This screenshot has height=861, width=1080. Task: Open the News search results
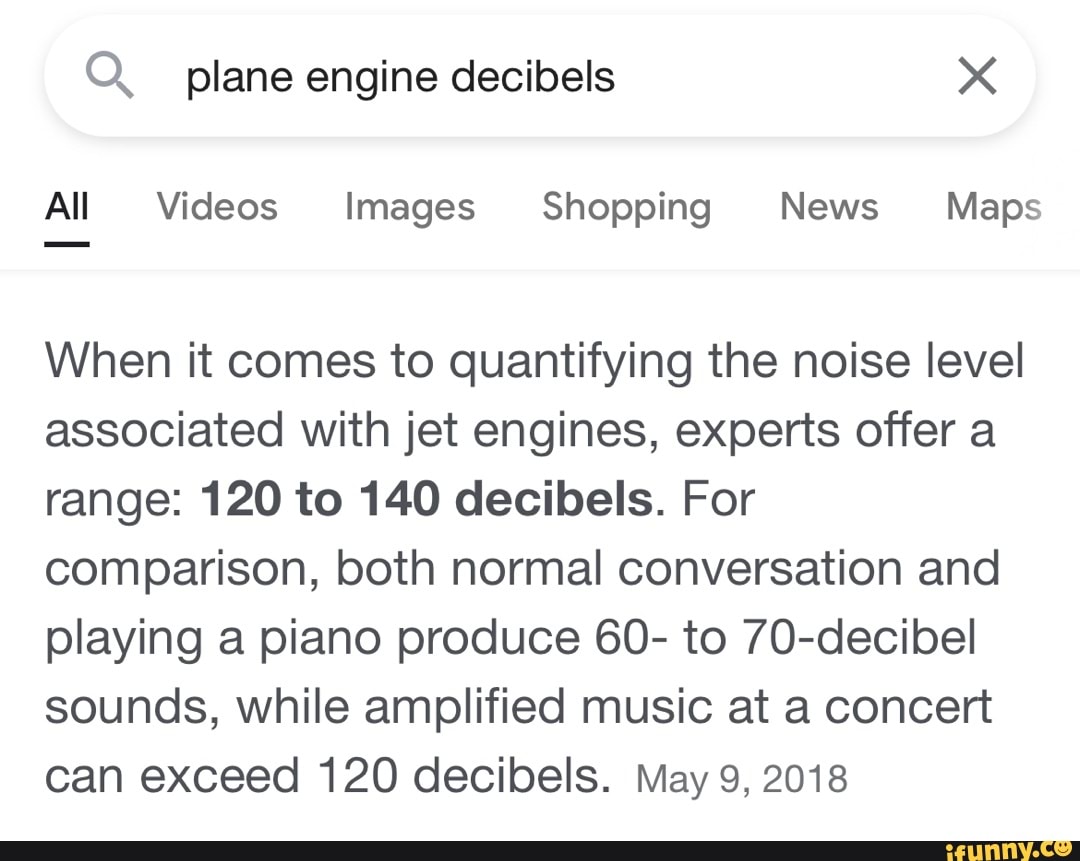[x=828, y=206]
